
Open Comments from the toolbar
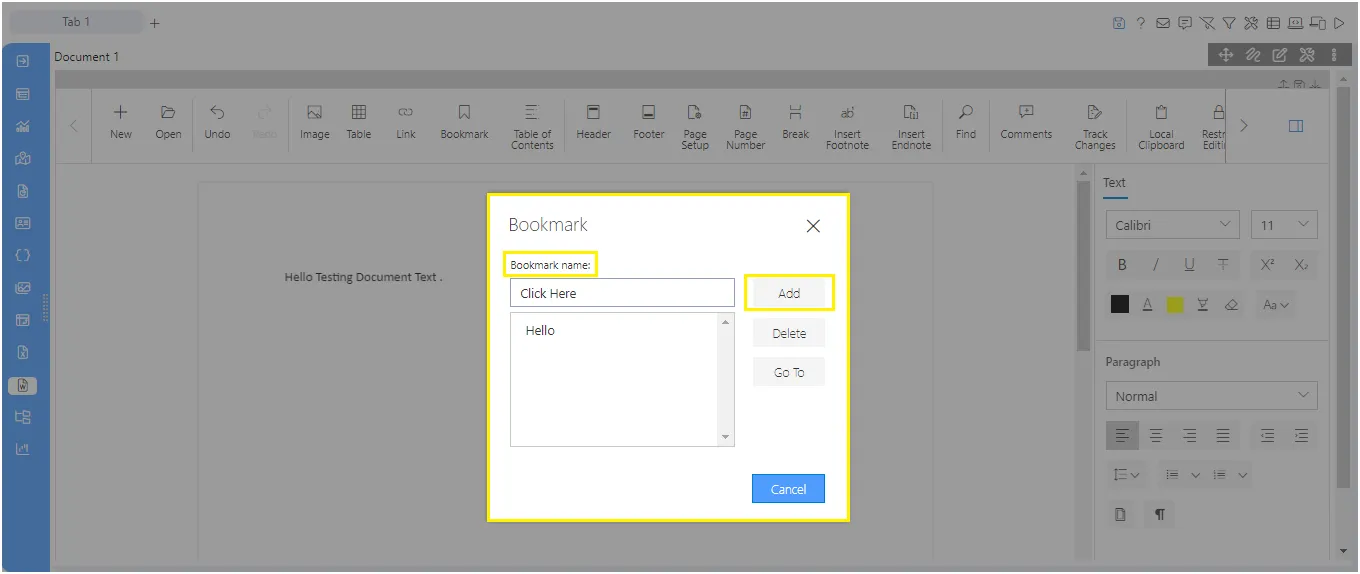[1026, 124]
